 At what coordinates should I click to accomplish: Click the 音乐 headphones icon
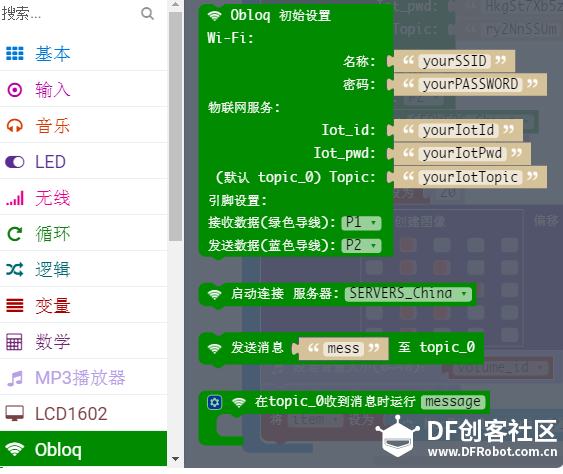pyautogui.click(x=15, y=126)
